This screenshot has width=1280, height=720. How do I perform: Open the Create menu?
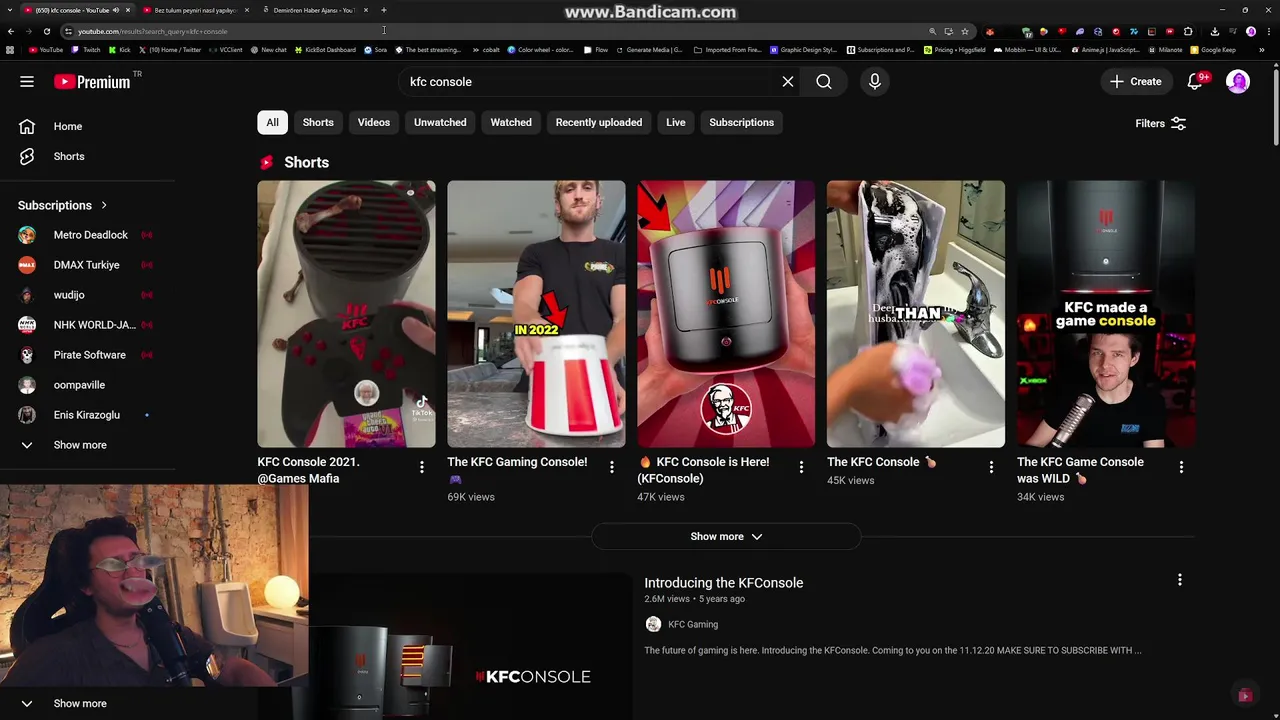[x=1136, y=82]
